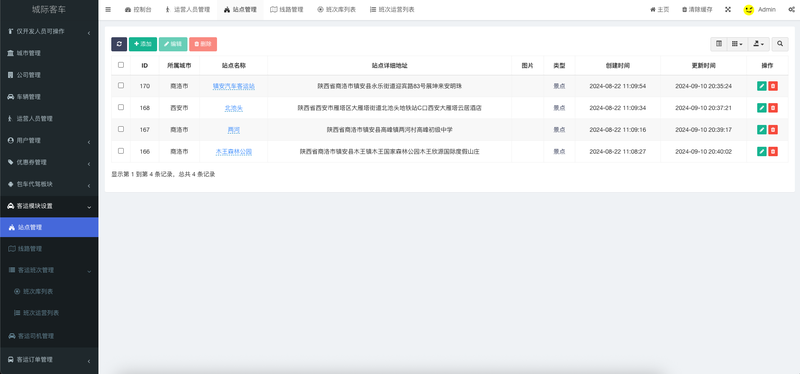Open 公司管理 in the sidebar
Screen dimensions: 800x374
click(x=49, y=75)
